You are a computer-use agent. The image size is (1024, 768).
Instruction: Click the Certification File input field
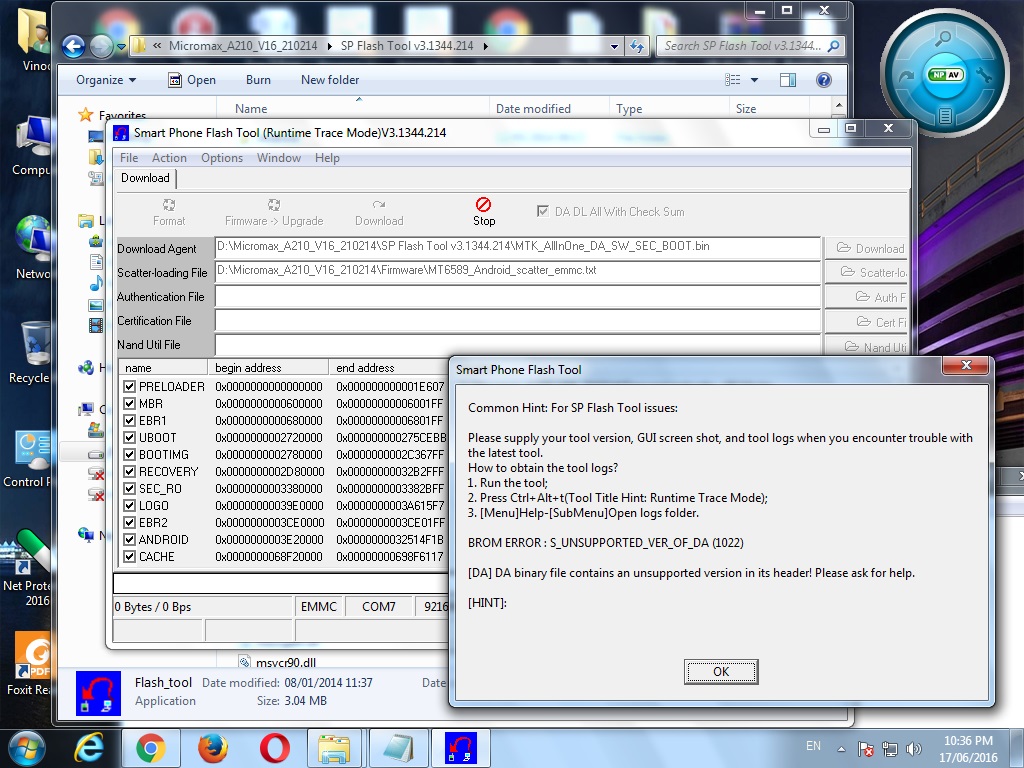tap(517, 321)
